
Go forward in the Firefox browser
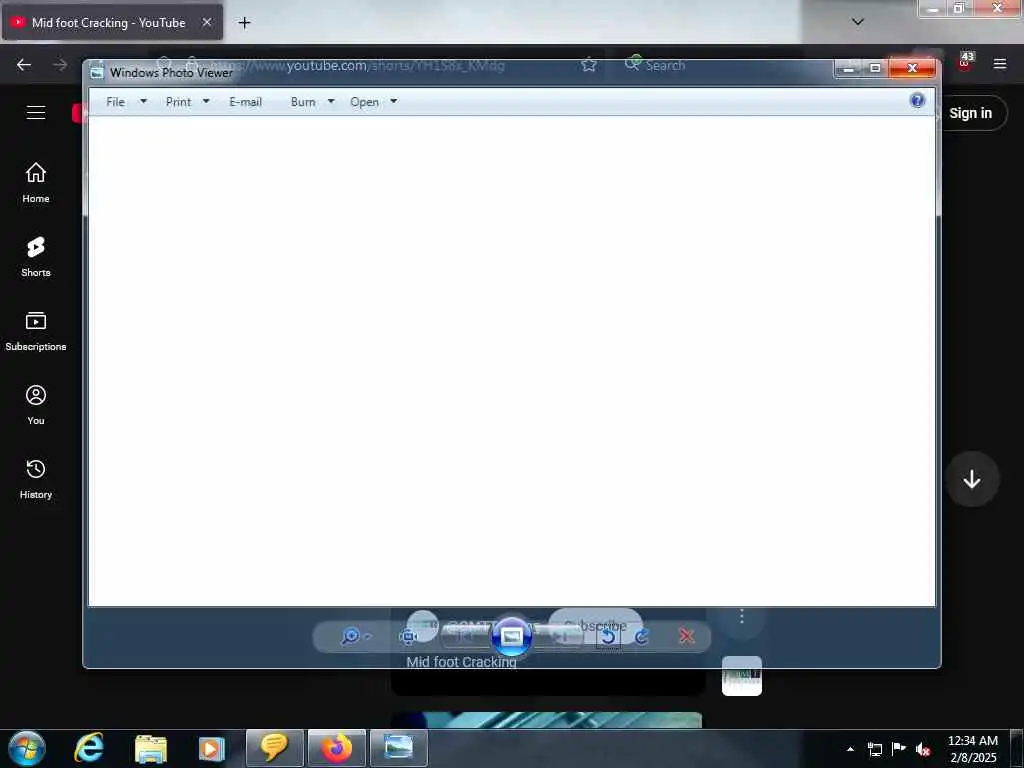[x=60, y=65]
